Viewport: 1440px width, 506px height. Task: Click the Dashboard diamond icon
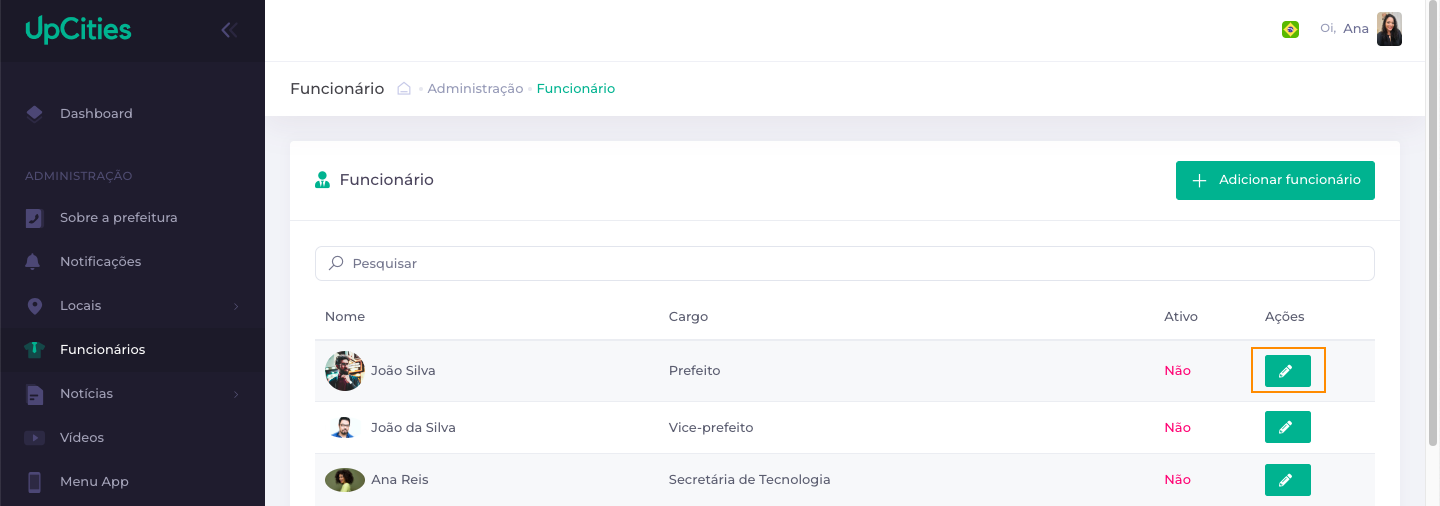pyautogui.click(x=34, y=113)
